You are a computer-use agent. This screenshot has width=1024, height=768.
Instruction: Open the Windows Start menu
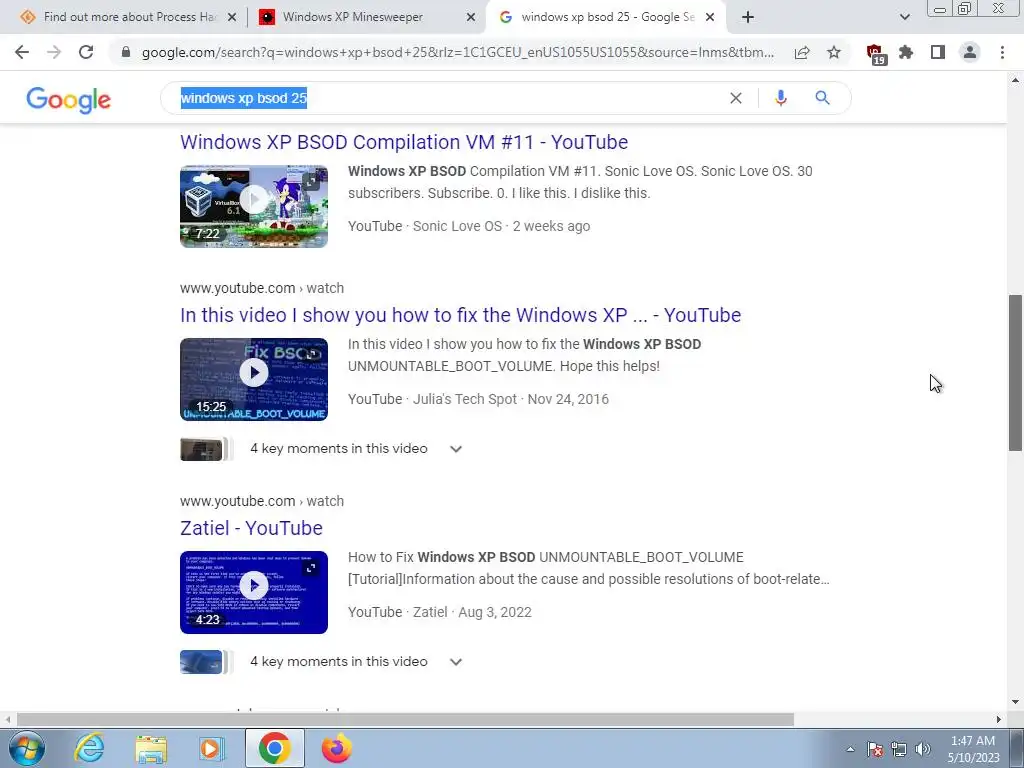coord(27,748)
